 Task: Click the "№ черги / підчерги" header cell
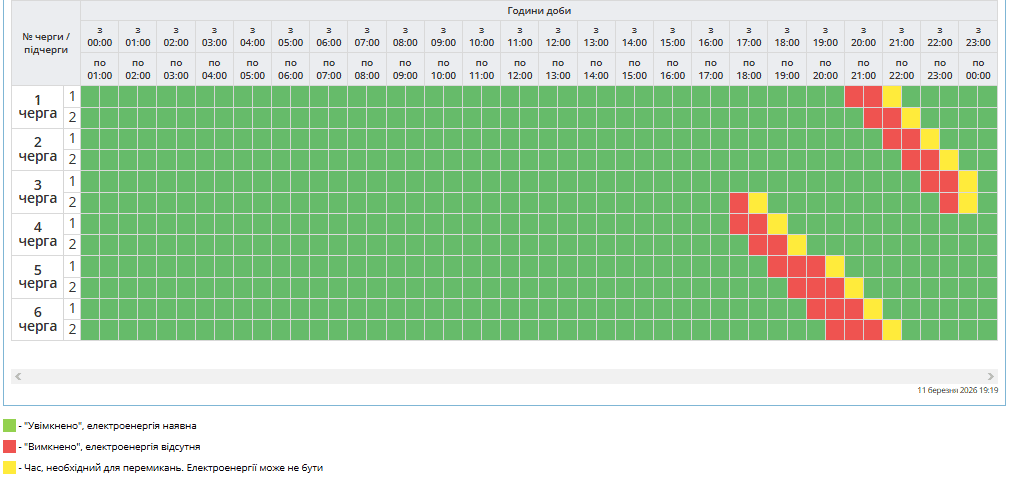pos(45,42)
